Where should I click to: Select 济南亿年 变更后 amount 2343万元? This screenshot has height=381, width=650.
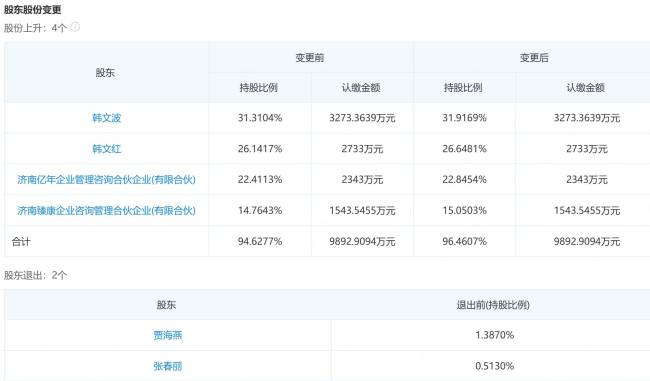[x=587, y=180]
